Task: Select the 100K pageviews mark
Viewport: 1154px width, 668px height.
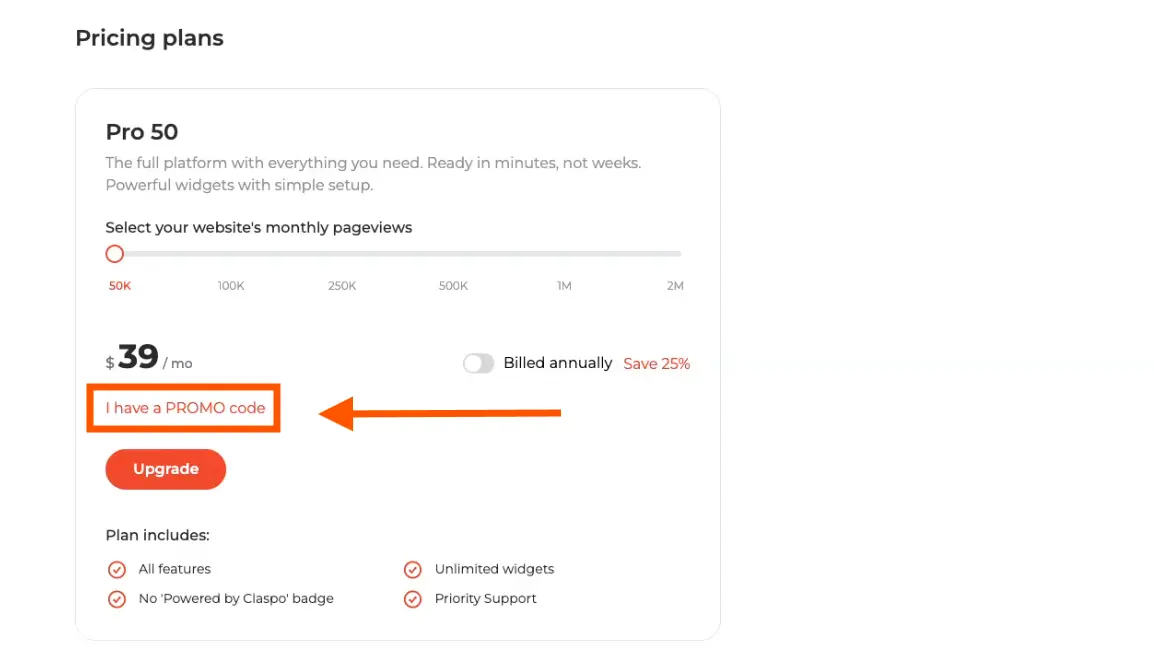Action: pyautogui.click(x=231, y=286)
